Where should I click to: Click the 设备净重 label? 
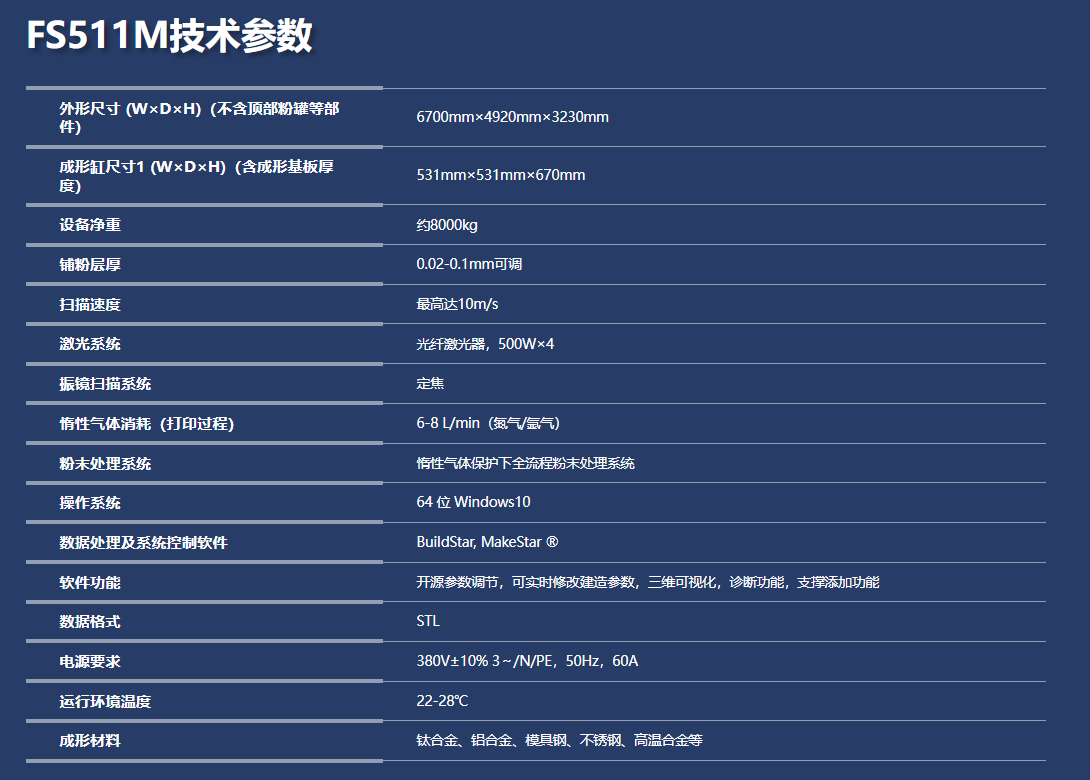click(x=90, y=225)
